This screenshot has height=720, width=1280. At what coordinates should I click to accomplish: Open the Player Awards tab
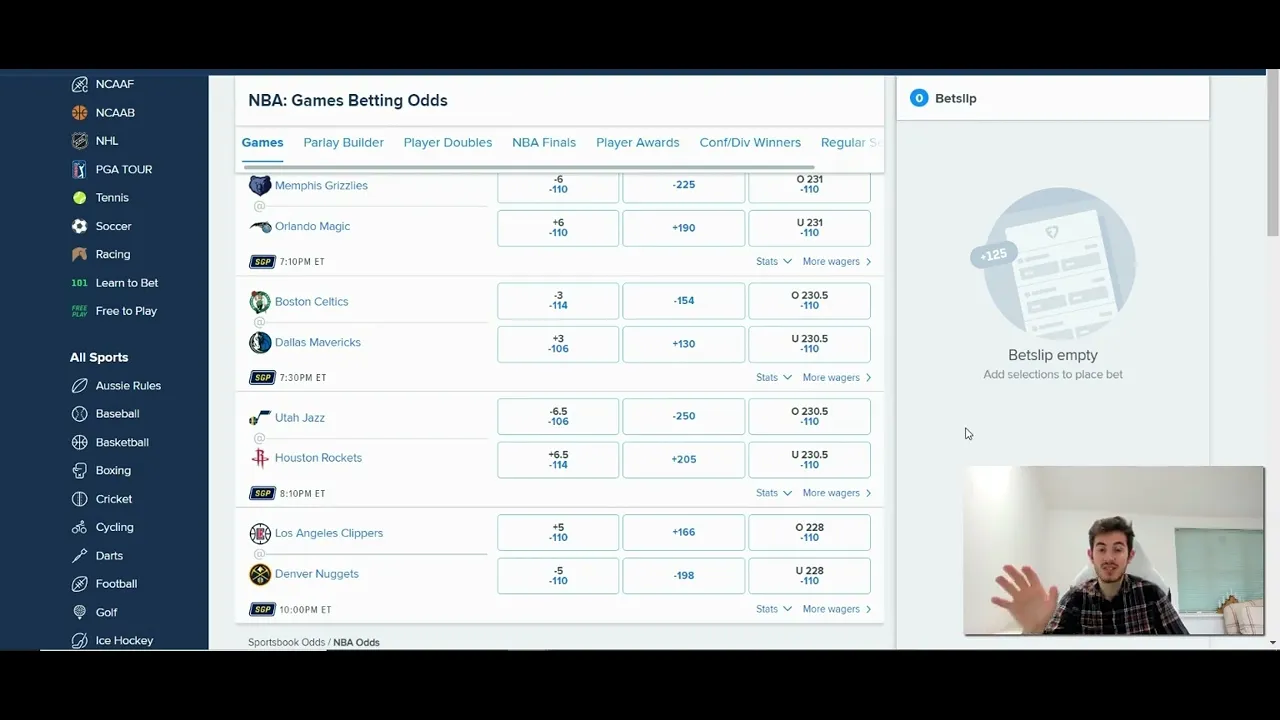[x=637, y=142]
